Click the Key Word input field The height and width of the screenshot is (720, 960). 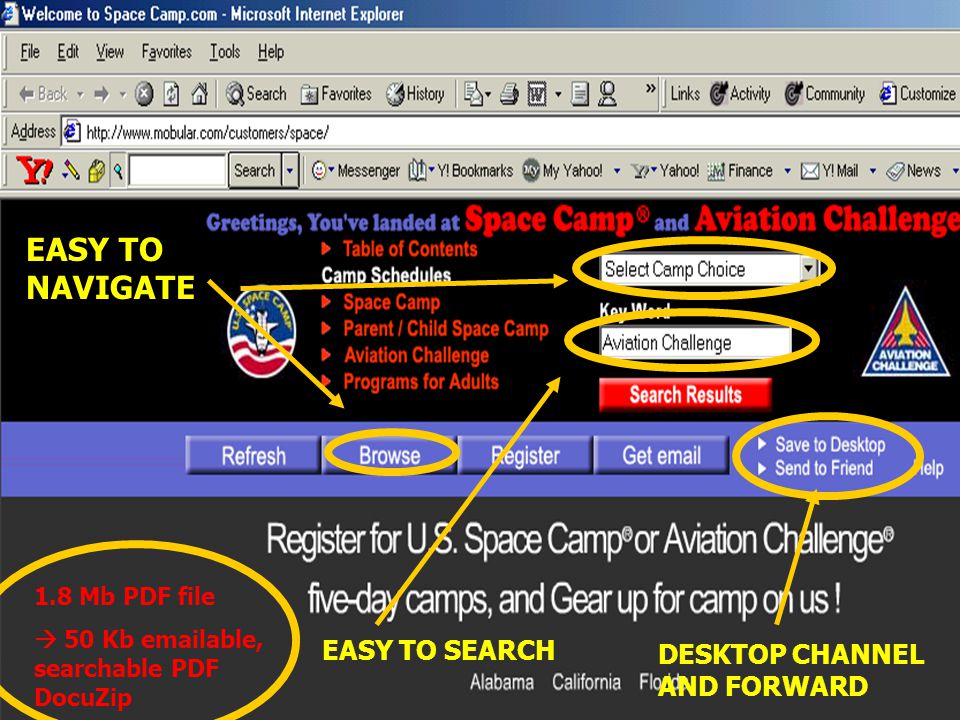tap(696, 342)
